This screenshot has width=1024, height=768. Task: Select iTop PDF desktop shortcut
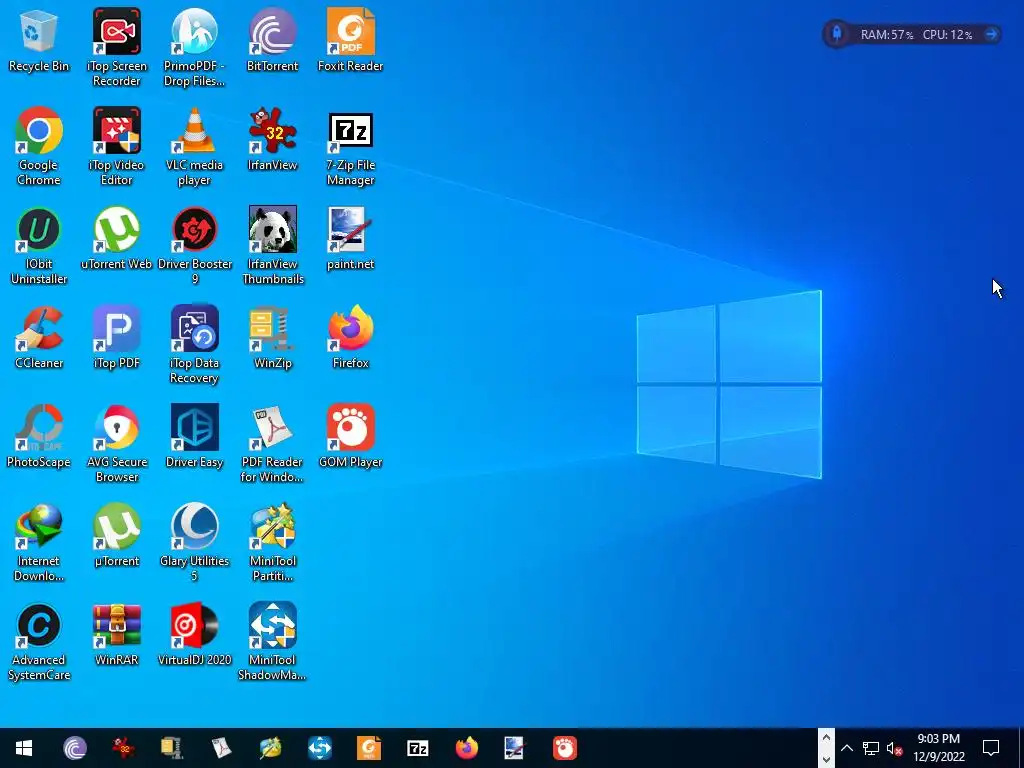pos(116,338)
